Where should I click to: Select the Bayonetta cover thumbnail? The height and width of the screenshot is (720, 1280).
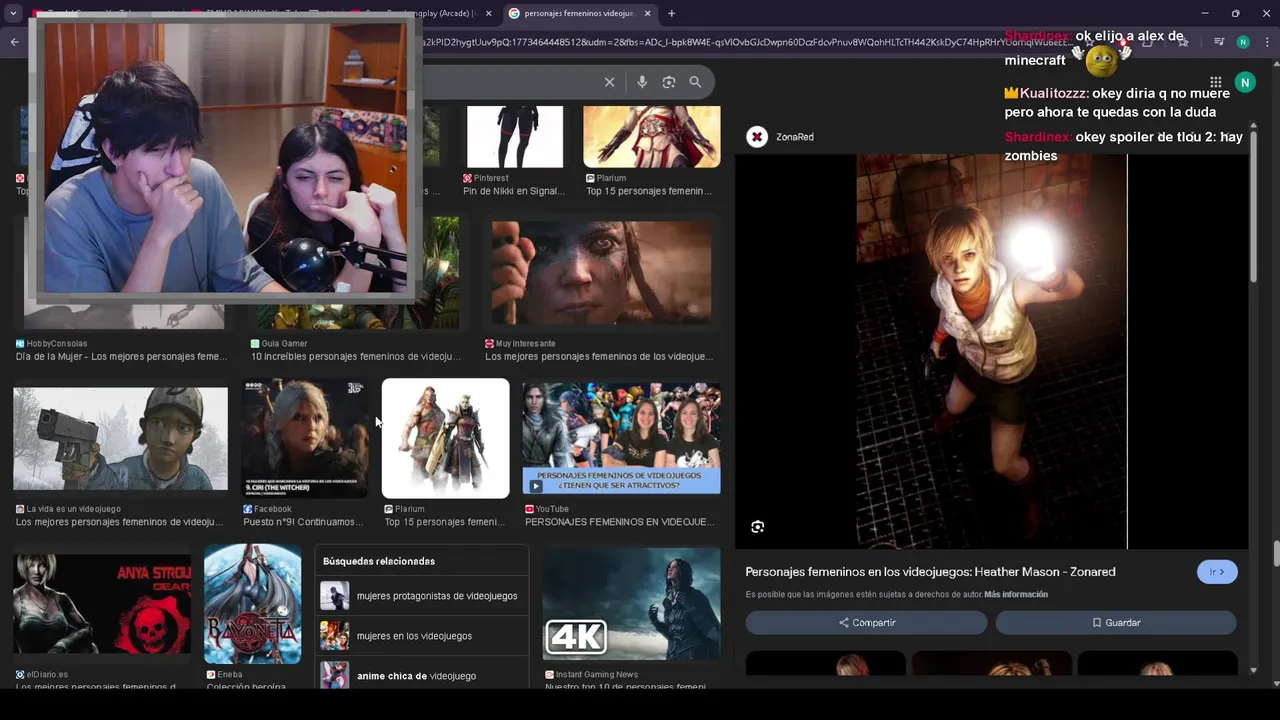click(x=252, y=604)
